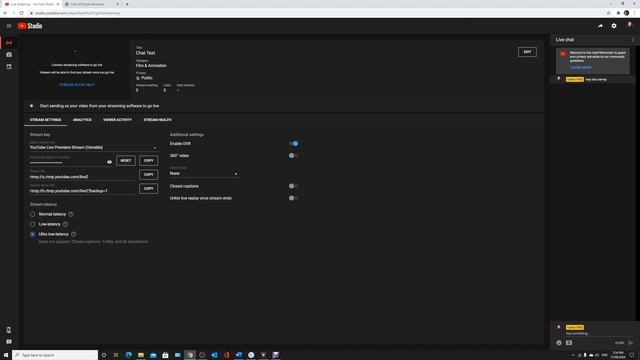Open the added delay dropdown showing None

(204, 172)
